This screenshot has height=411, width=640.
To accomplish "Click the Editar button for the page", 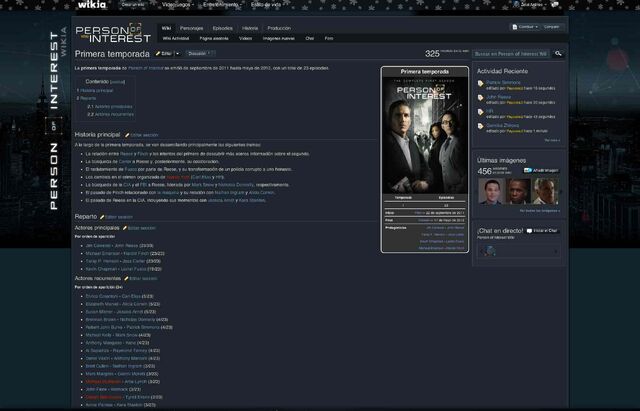I will click(x=164, y=53).
